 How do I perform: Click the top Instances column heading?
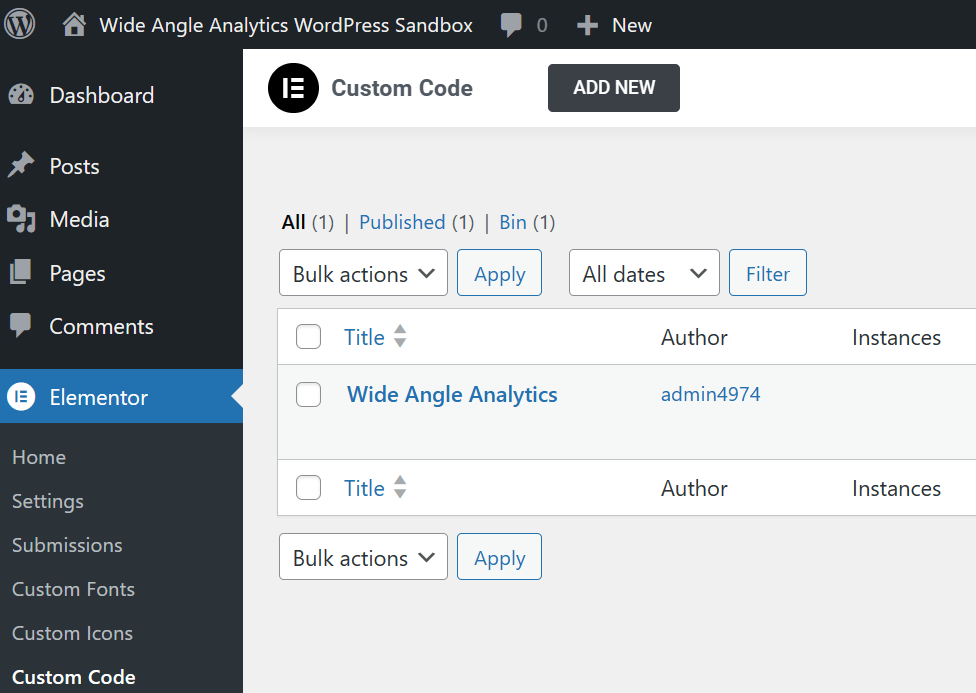896,337
